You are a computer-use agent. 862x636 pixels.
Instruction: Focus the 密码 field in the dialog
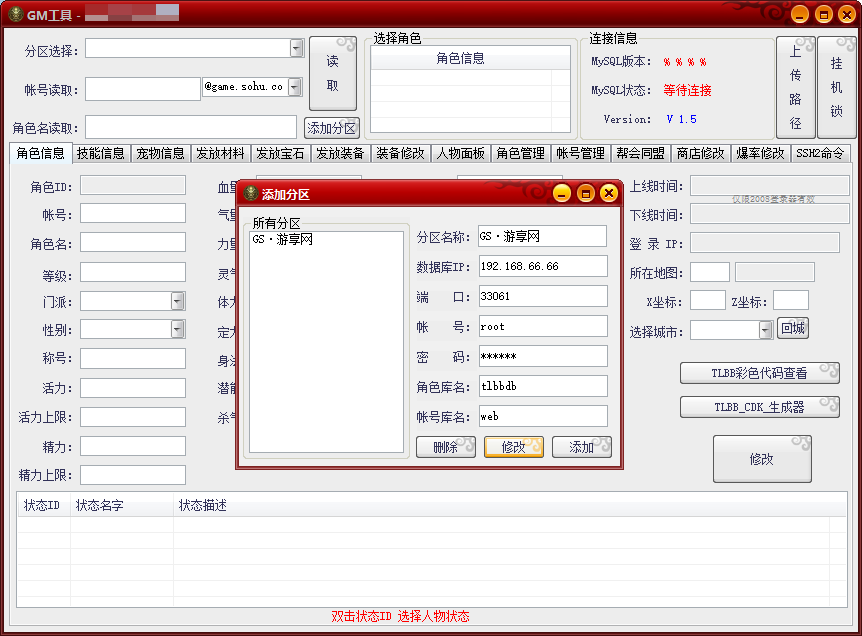tap(542, 356)
